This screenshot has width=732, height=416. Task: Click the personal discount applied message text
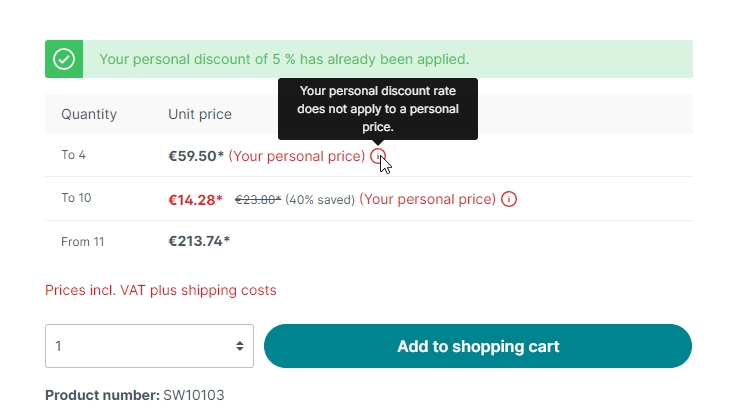[x=284, y=59]
